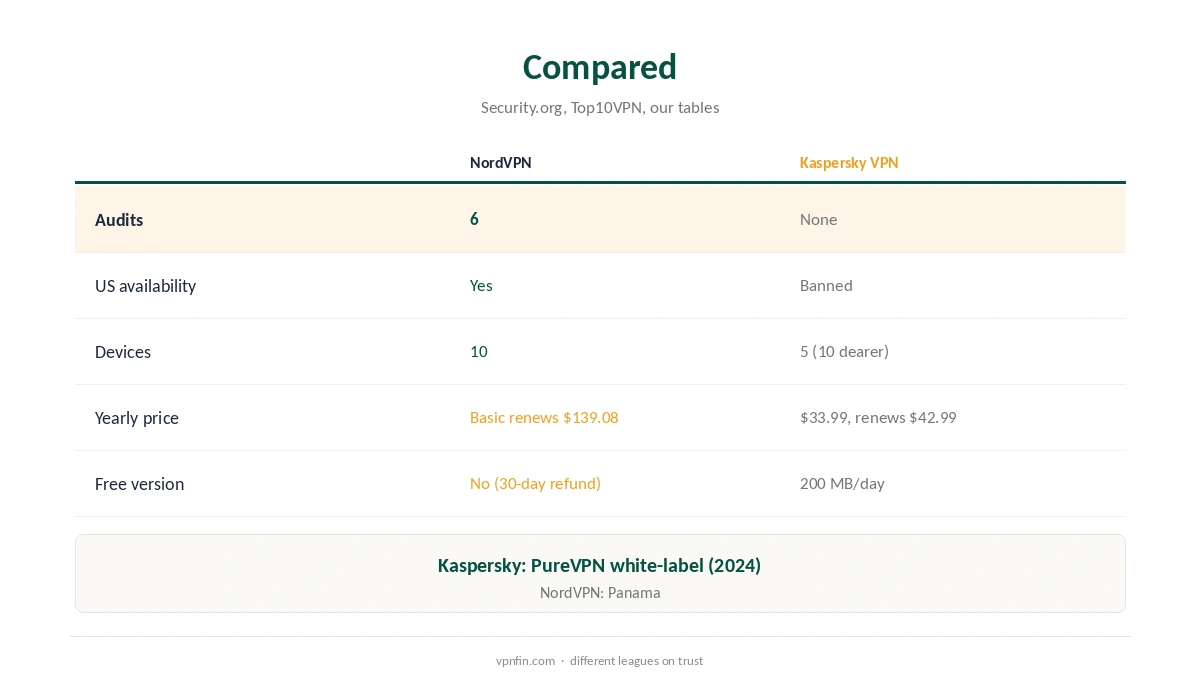Image resolution: width=1200 pixels, height=680 pixels.
Task: Click the Kaspersky VPN column header
Action: pos(849,162)
